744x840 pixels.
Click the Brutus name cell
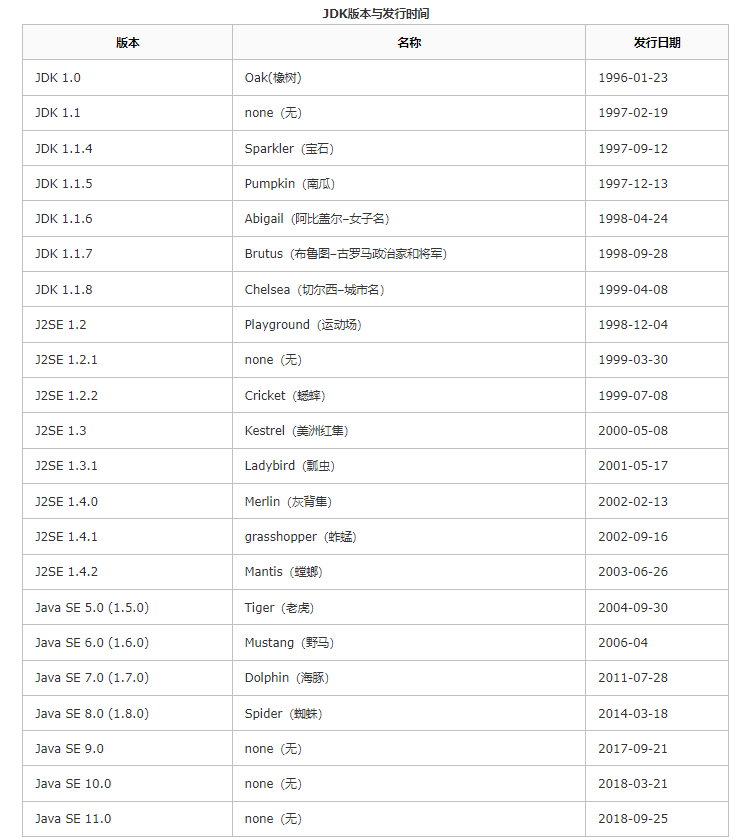pyautogui.click(x=345, y=254)
